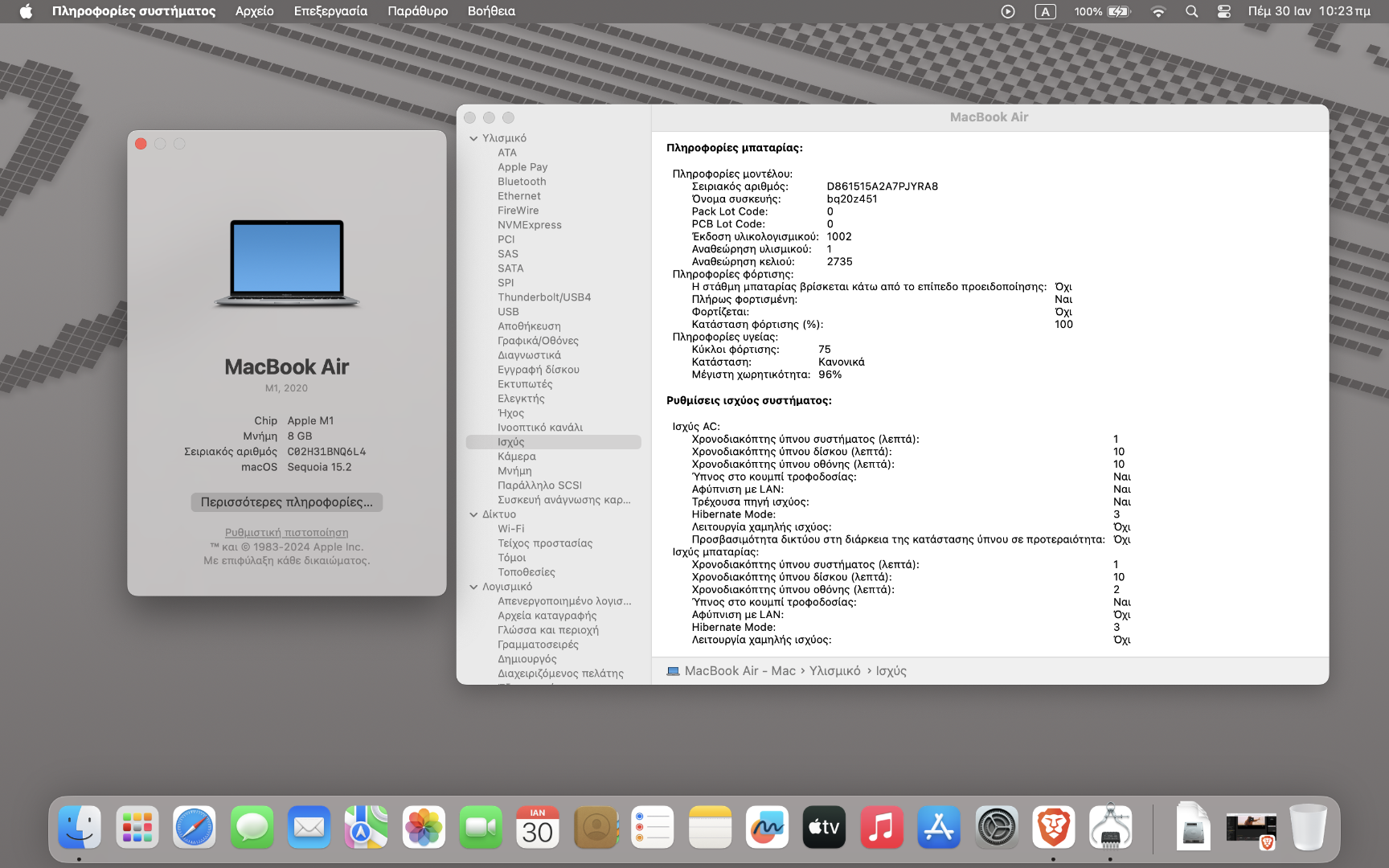
Task: Open Messages app in the Dock
Action: [x=252, y=827]
